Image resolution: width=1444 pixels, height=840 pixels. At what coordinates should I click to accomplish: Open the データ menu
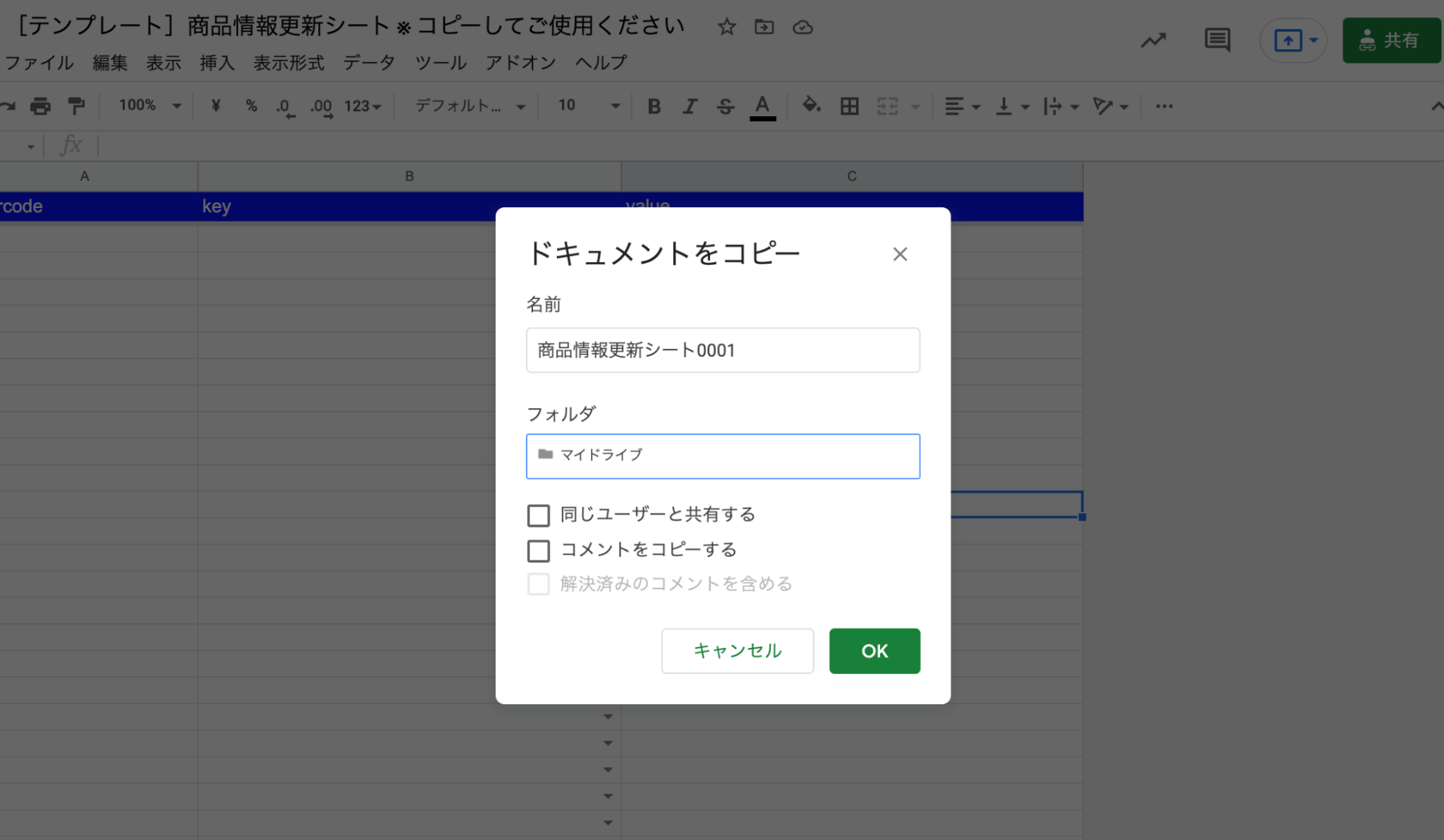tap(369, 63)
